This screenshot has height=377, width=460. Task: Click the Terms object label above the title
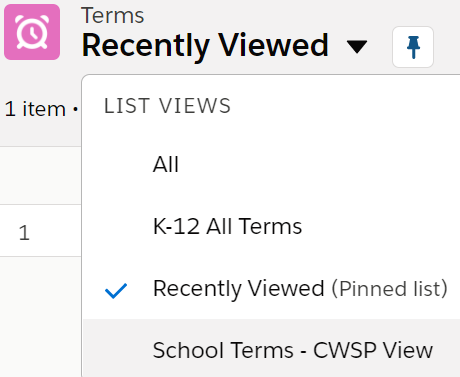[x=113, y=16]
